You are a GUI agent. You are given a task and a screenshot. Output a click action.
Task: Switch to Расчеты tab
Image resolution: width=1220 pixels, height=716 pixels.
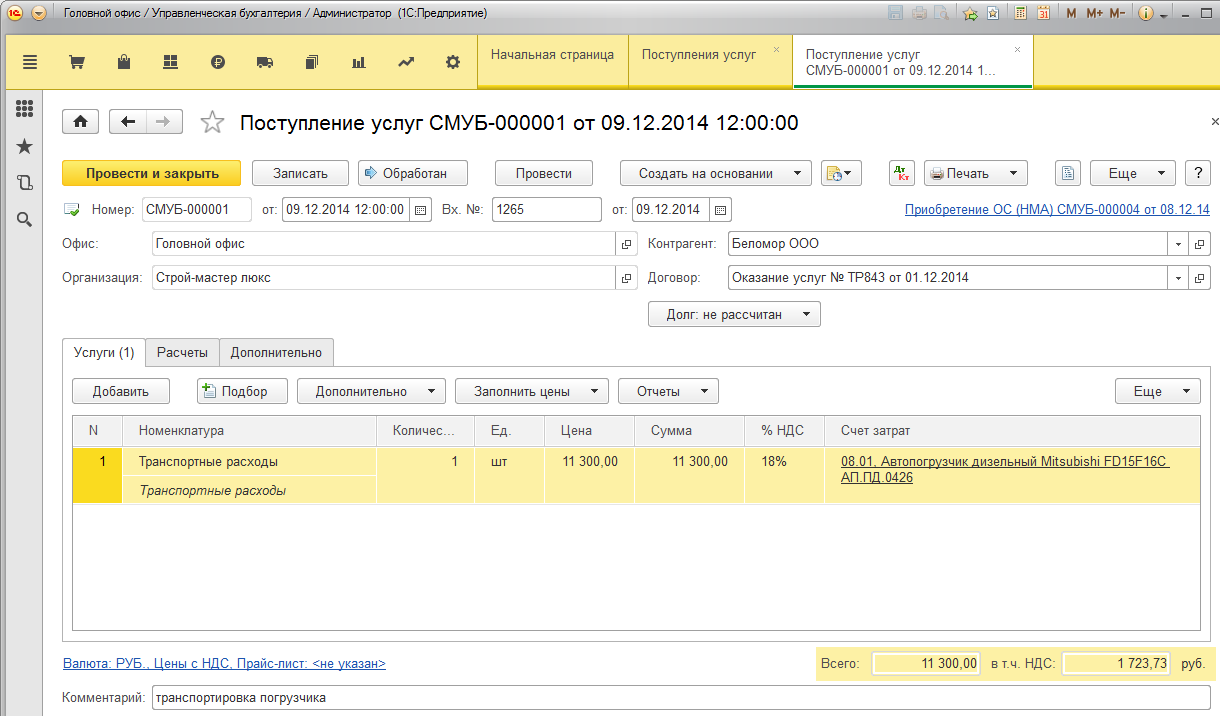(182, 352)
